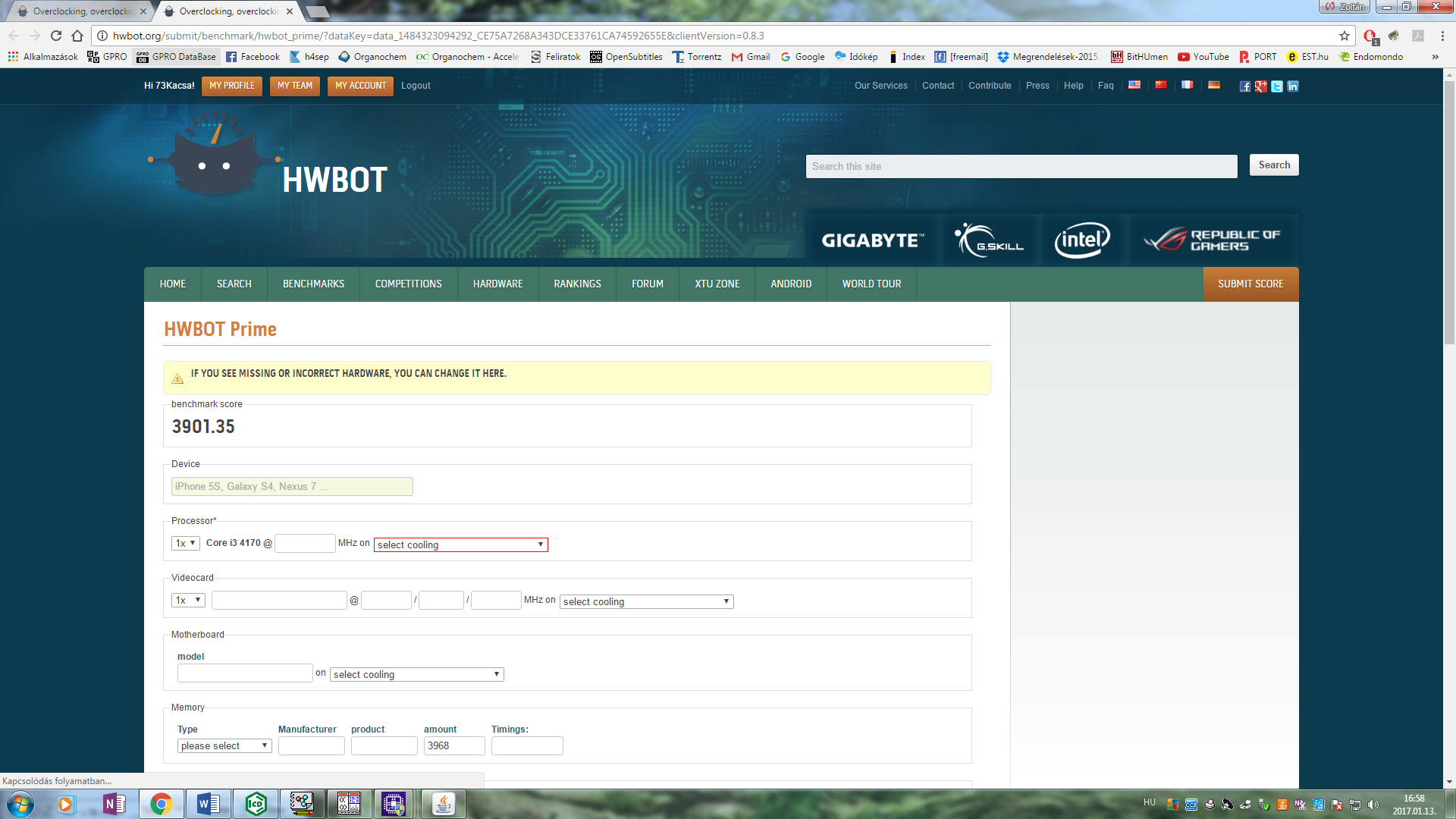Open Torrentz bookmark
This screenshot has height=819, width=1456.
696,57
